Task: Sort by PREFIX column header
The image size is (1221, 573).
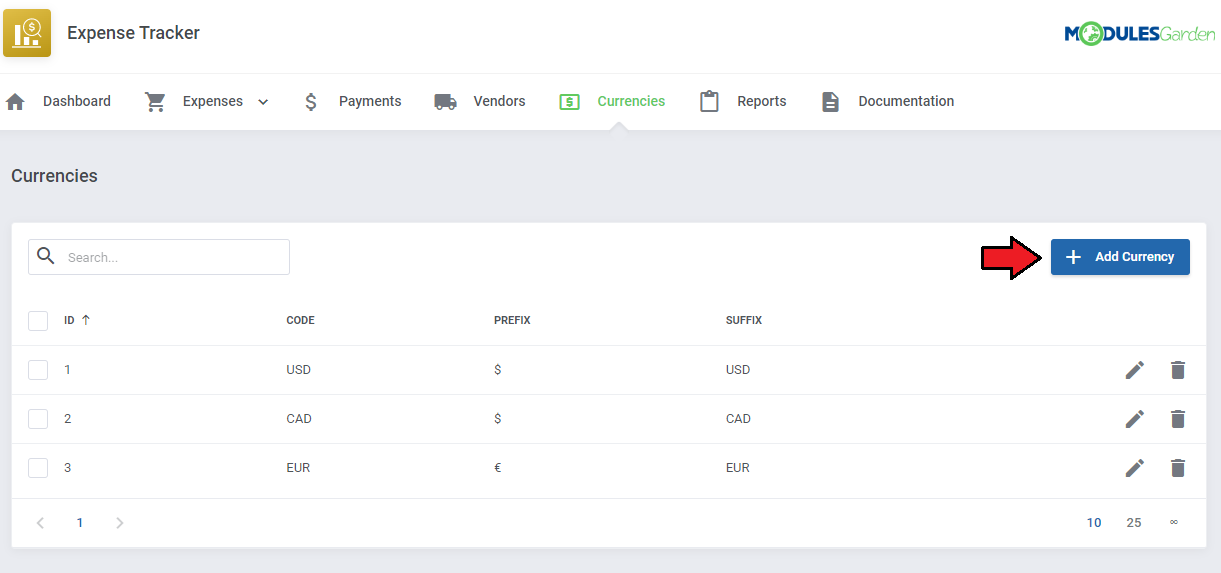Action: [x=512, y=321]
